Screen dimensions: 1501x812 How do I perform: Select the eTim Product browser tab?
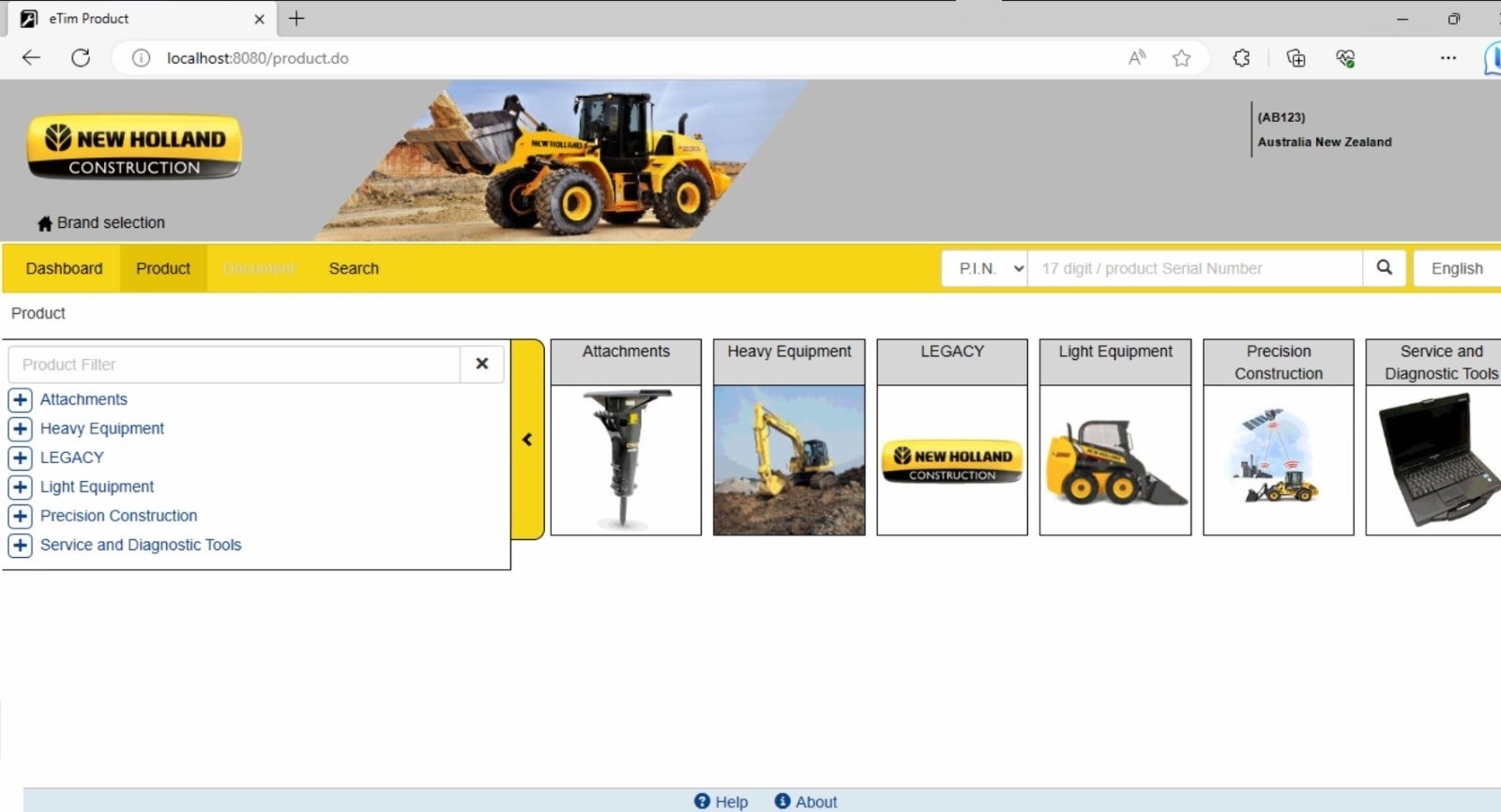pyautogui.click(x=141, y=19)
